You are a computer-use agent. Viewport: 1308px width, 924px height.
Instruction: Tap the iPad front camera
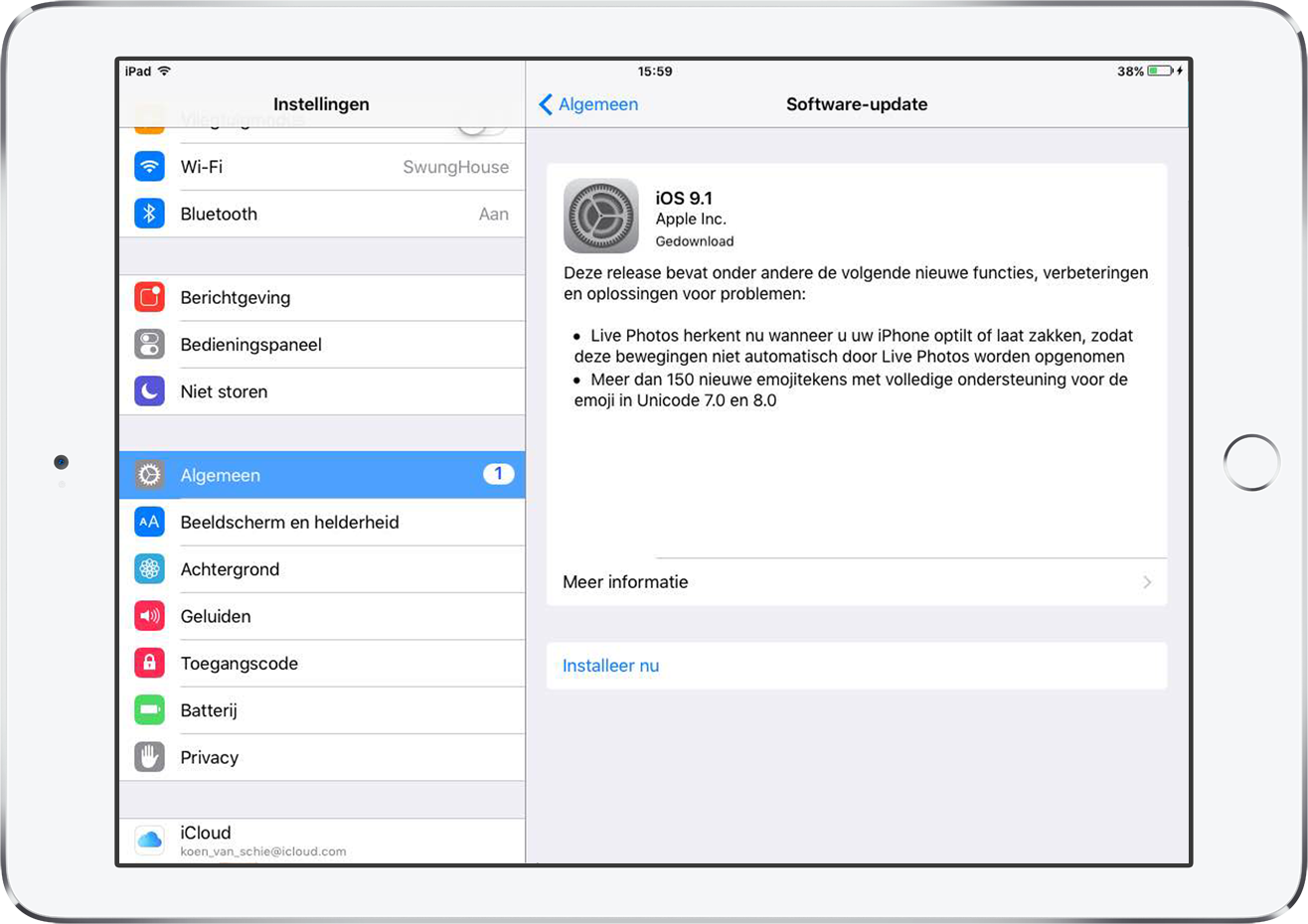click(x=61, y=462)
